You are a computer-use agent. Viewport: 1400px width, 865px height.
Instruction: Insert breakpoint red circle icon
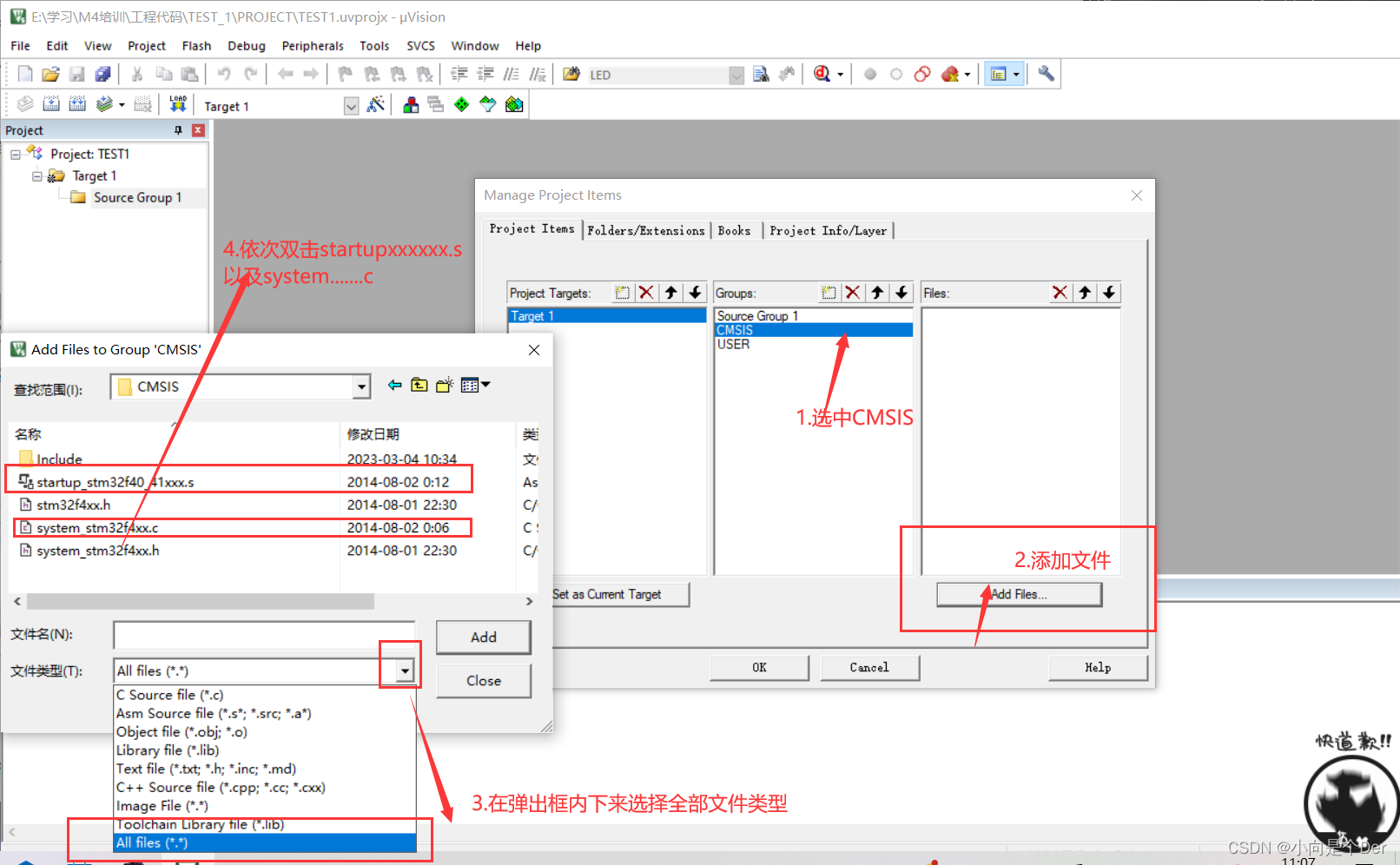(x=870, y=74)
